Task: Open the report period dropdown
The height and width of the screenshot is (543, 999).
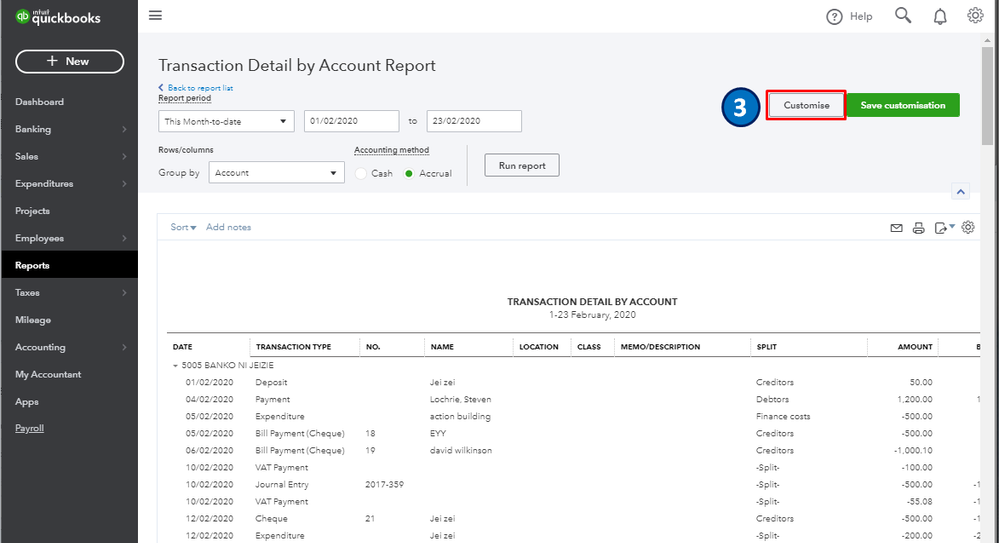Action: [226, 121]
